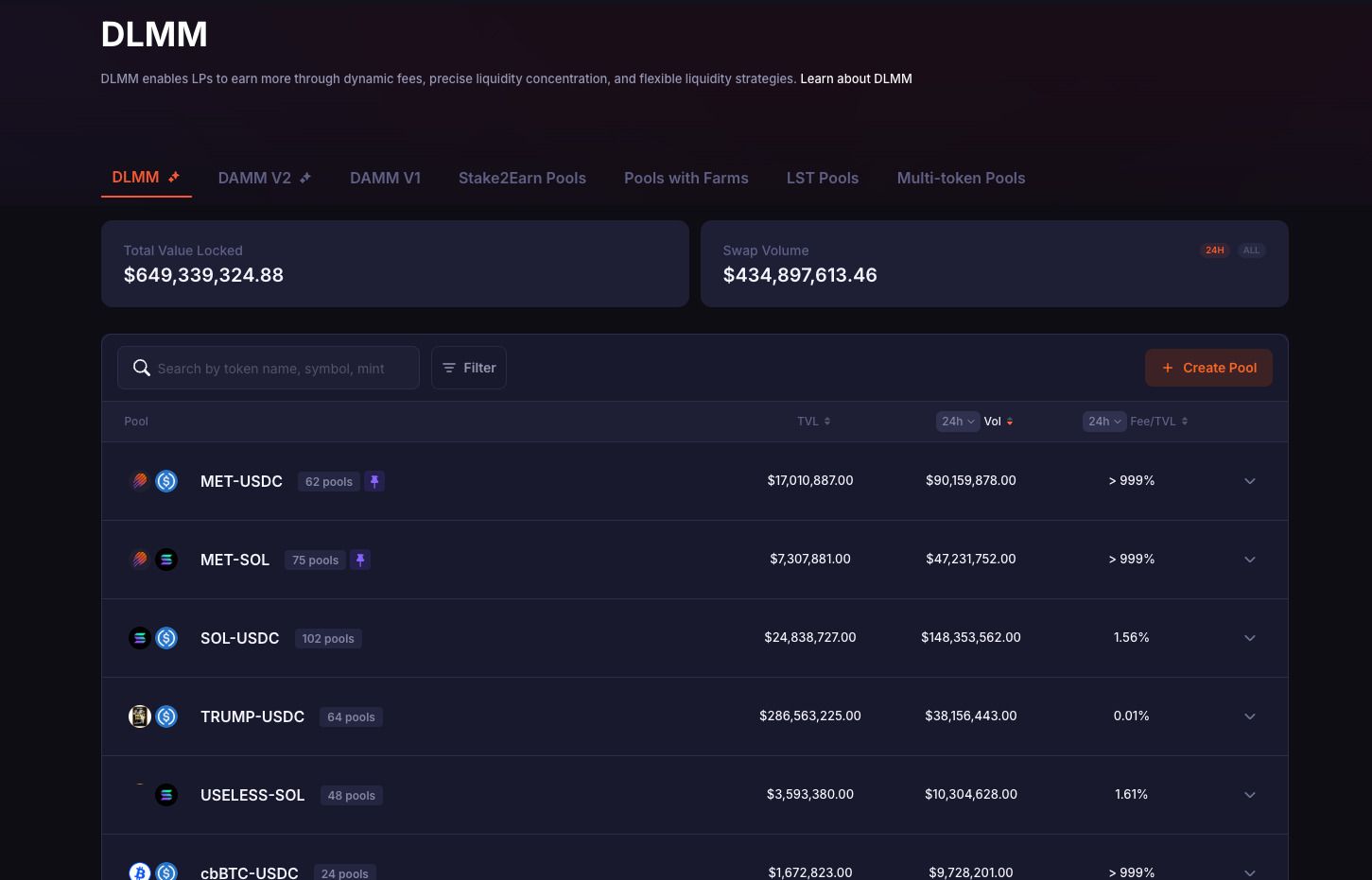Click the search magnifier icon
Image resolution: width=1372 pixels, height=880 pixels.
pyautogui.click(x=142, y=368)
